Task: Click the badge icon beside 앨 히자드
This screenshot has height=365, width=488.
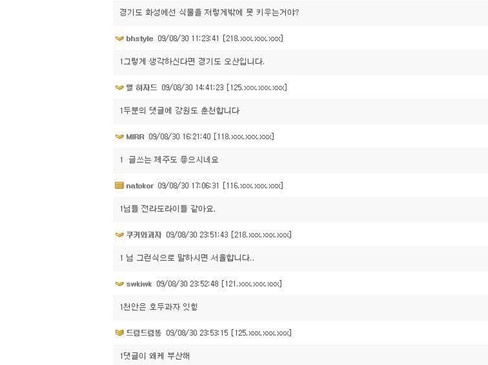Action: point(119,88)
